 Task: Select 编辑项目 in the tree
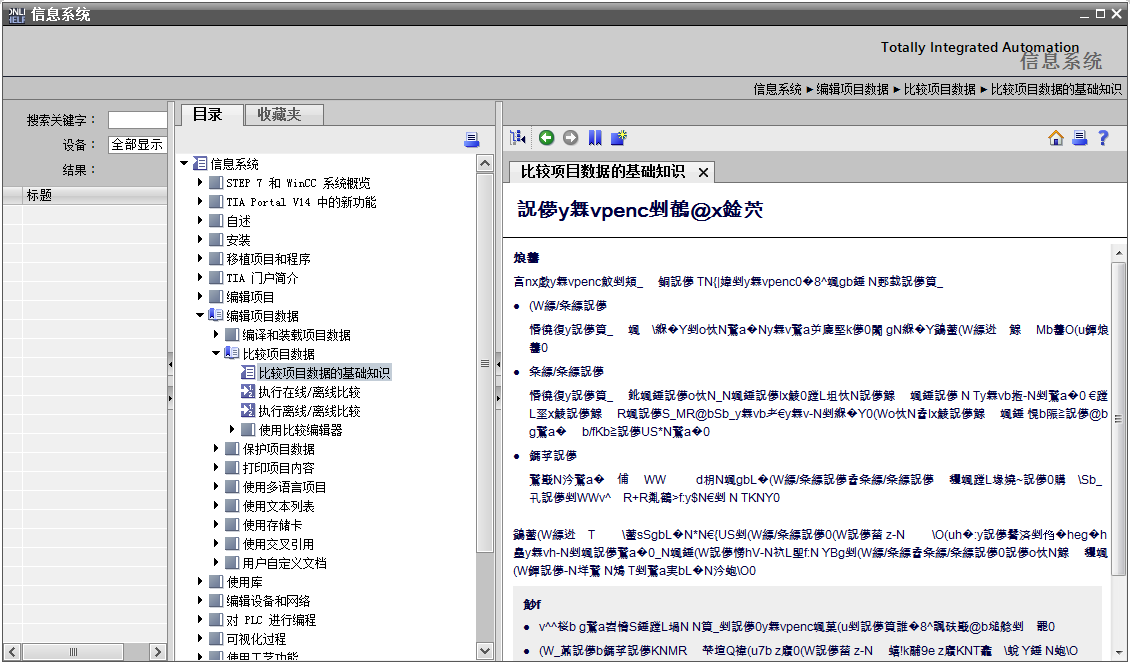[250, 296]
